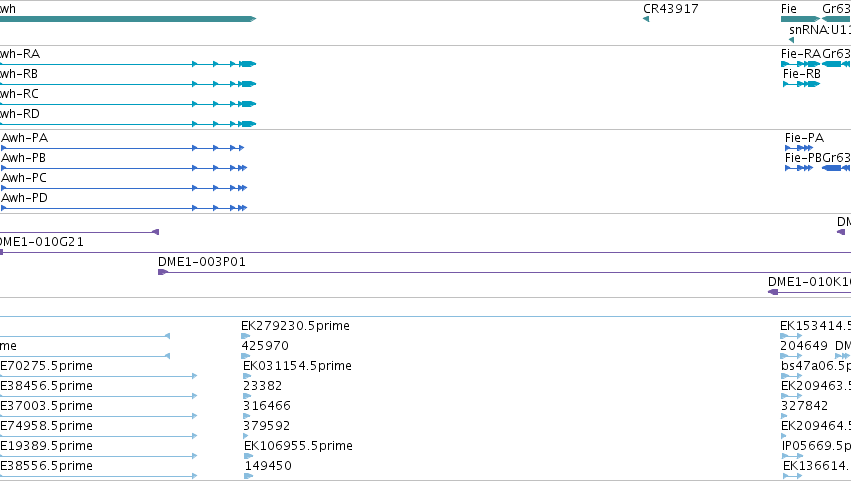The height and width of the screenshot is (481, 851).
Task: Click the E38556.5prime EST label
Action: 47,466
